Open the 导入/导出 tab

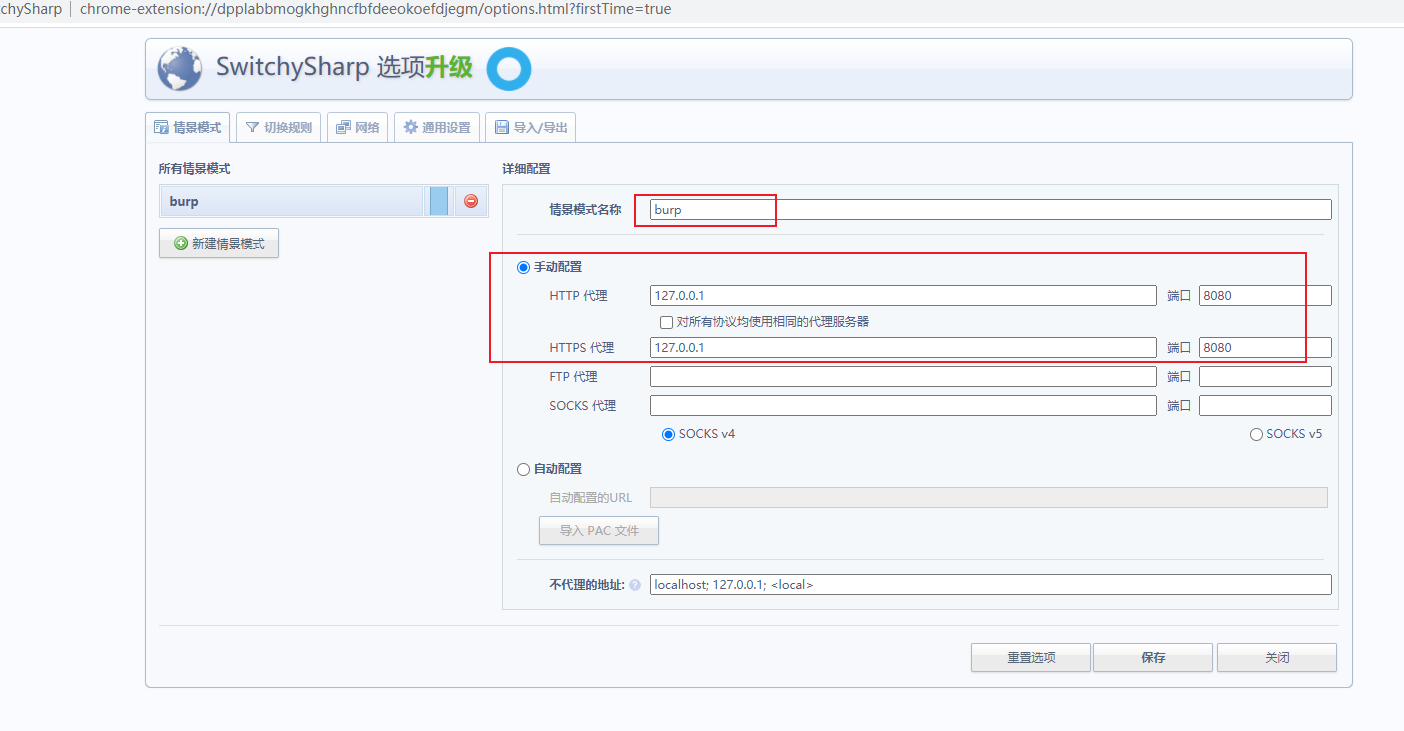pyautogui.click(x=530, y=127)
